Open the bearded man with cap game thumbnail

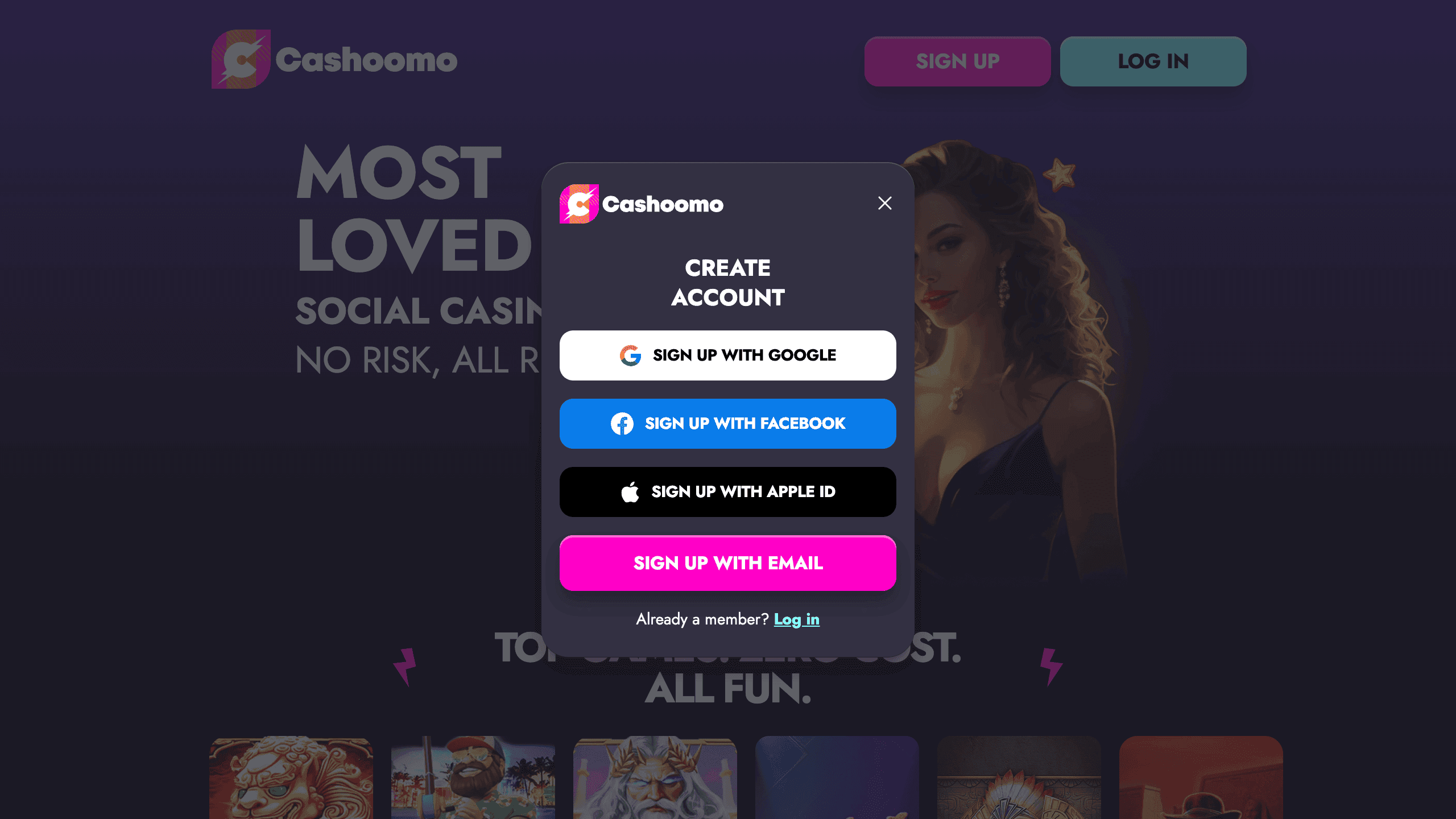pyautogui.click(x=473, y=777)
